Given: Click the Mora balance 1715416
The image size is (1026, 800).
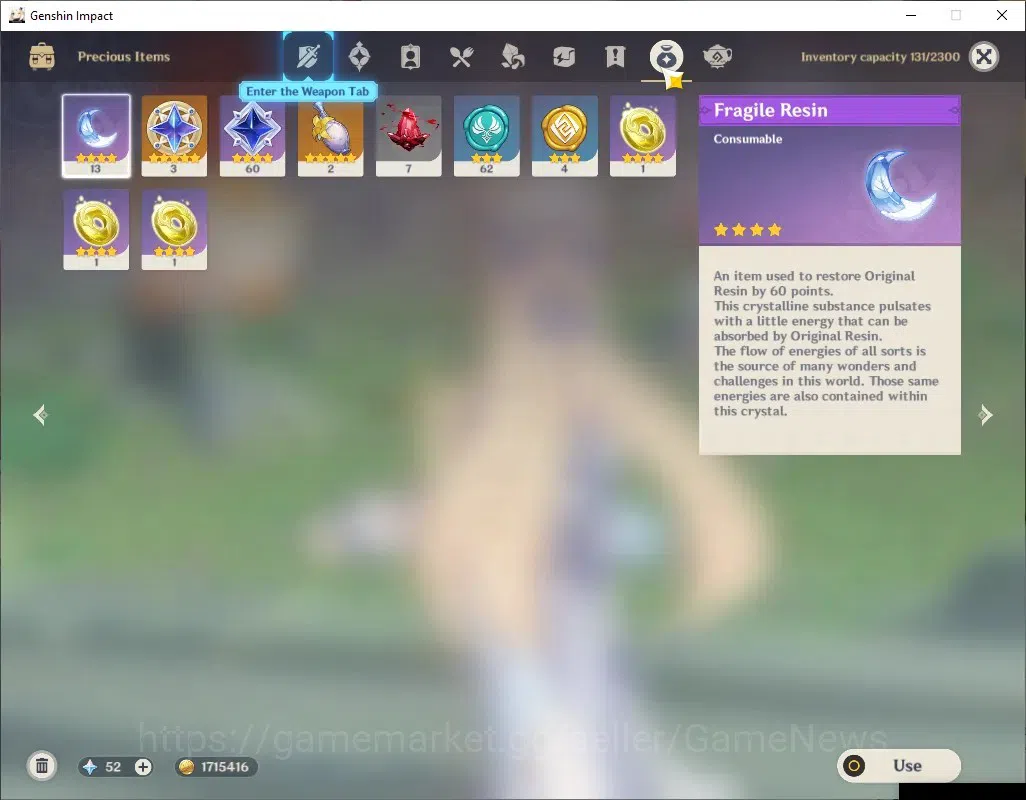Looking at the screenshot, I should point(224,767).
